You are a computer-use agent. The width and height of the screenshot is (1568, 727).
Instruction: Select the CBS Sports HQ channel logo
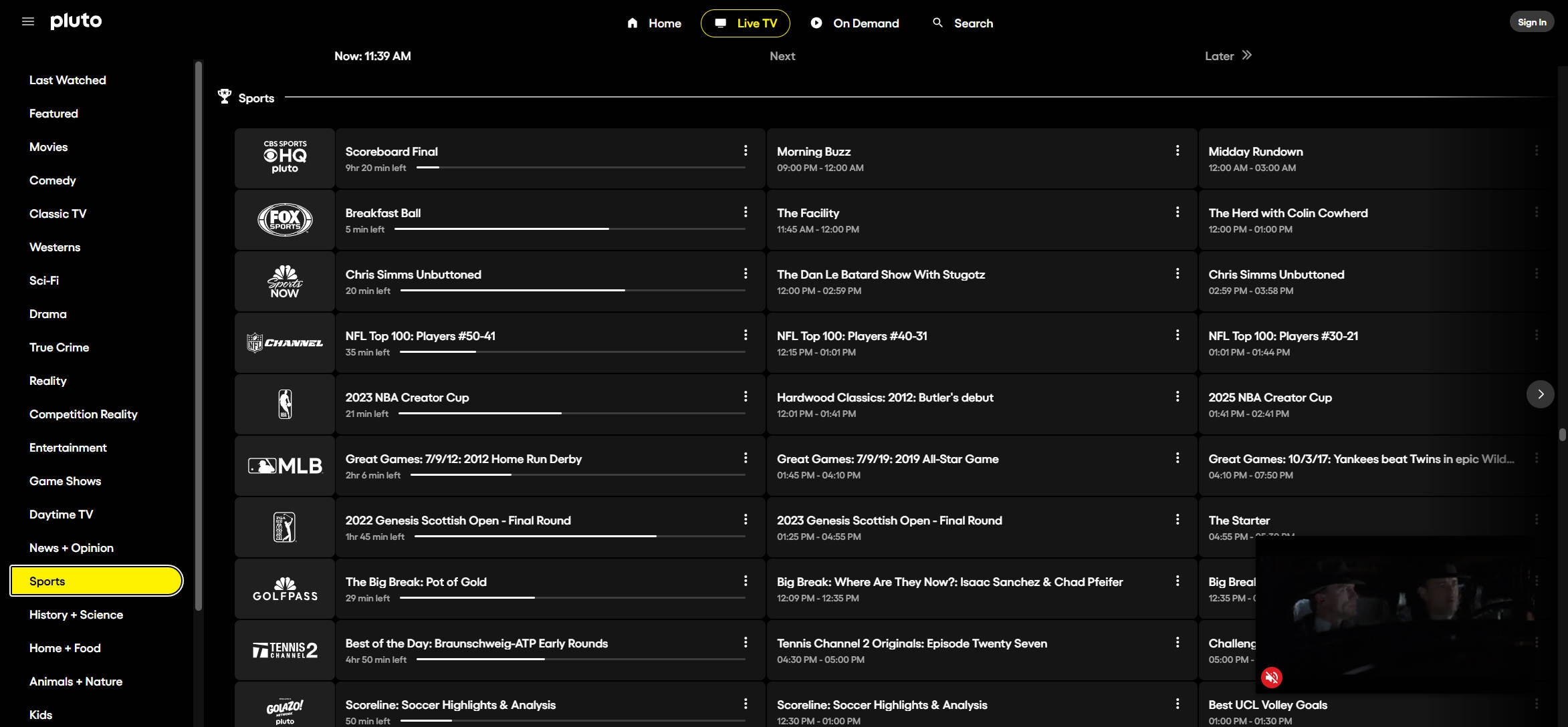(285, 158)
